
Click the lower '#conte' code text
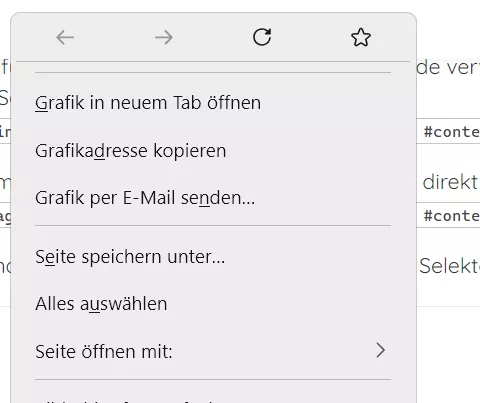[452, 216]
